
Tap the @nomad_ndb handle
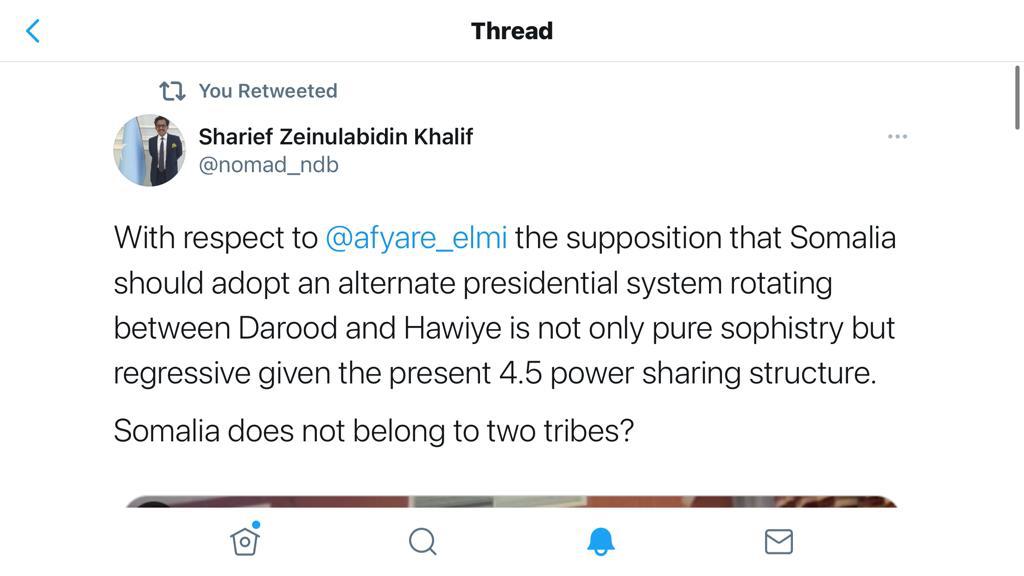(x=268, y=165)
